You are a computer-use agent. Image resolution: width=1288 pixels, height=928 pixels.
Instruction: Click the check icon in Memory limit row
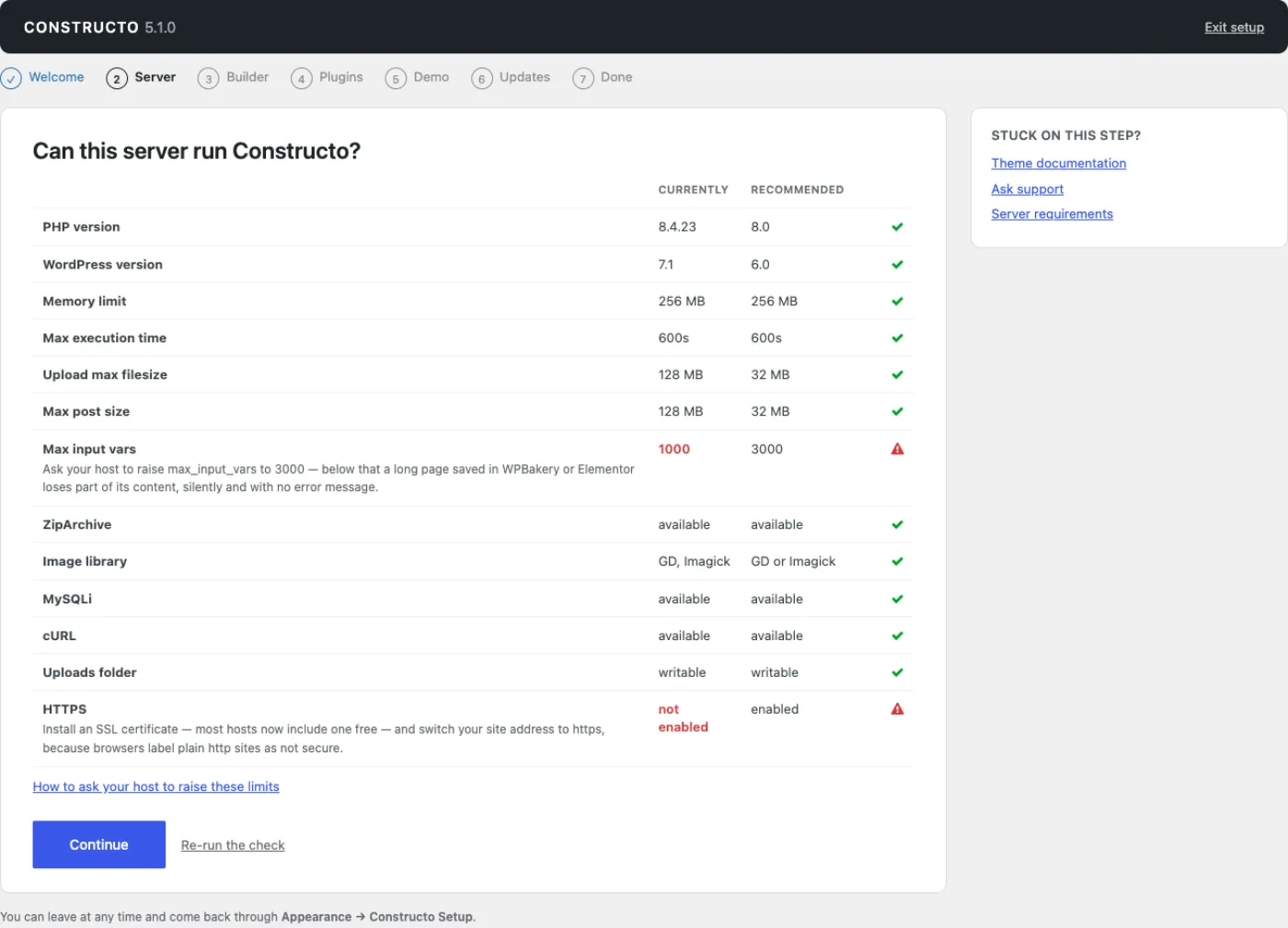tap(897, 302)
